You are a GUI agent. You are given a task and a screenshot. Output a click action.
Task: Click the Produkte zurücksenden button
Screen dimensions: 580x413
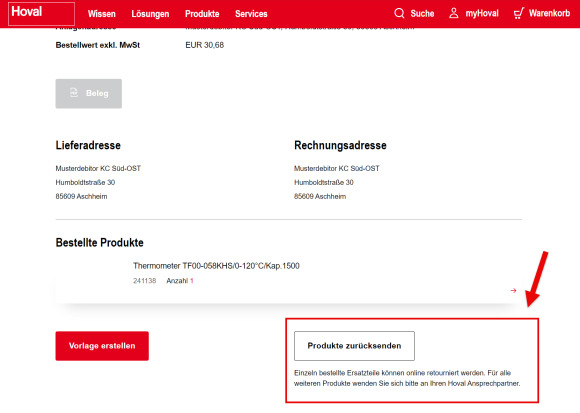tap(354, 346)
